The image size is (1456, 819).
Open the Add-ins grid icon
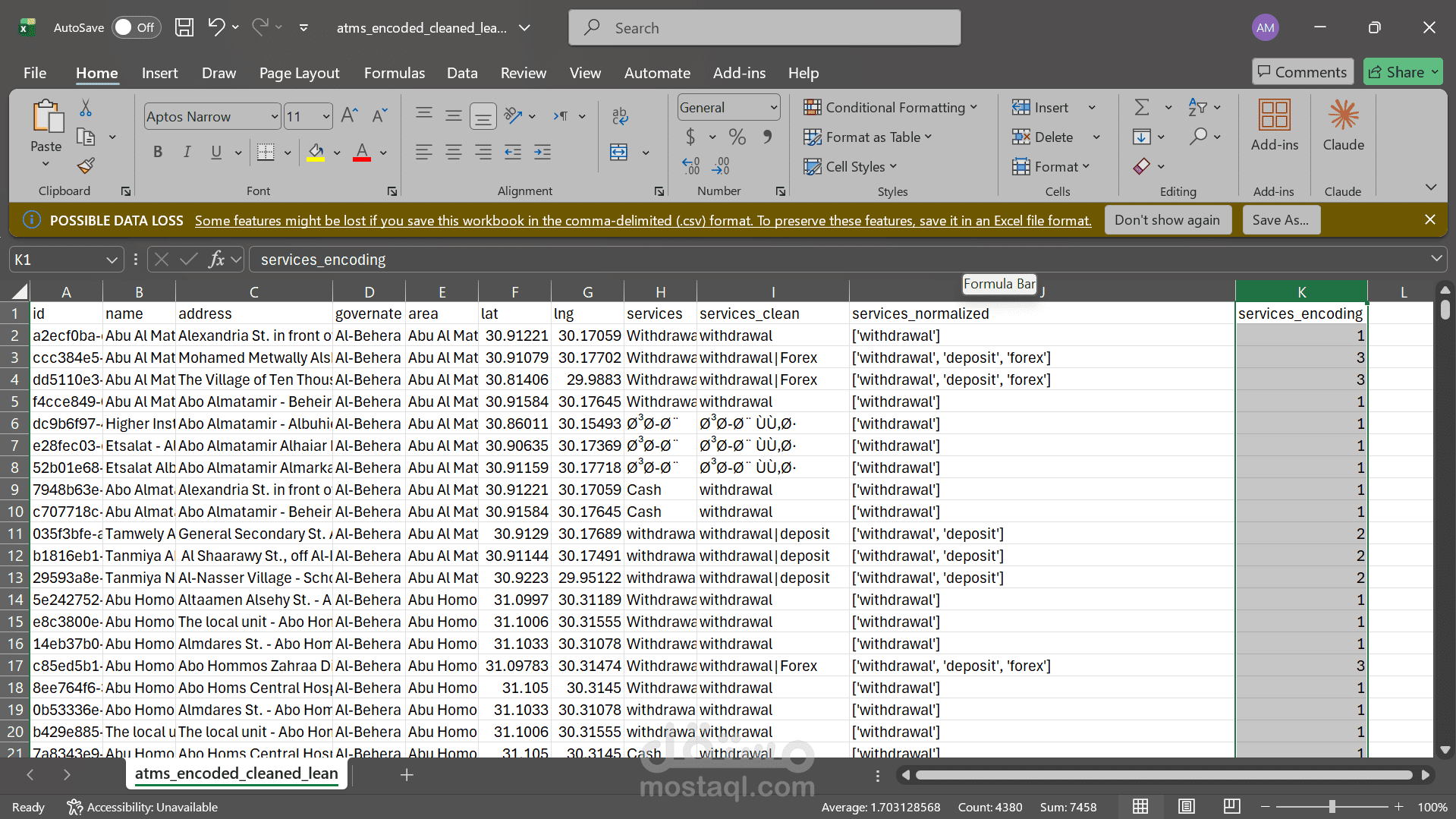click(1275, 115)
